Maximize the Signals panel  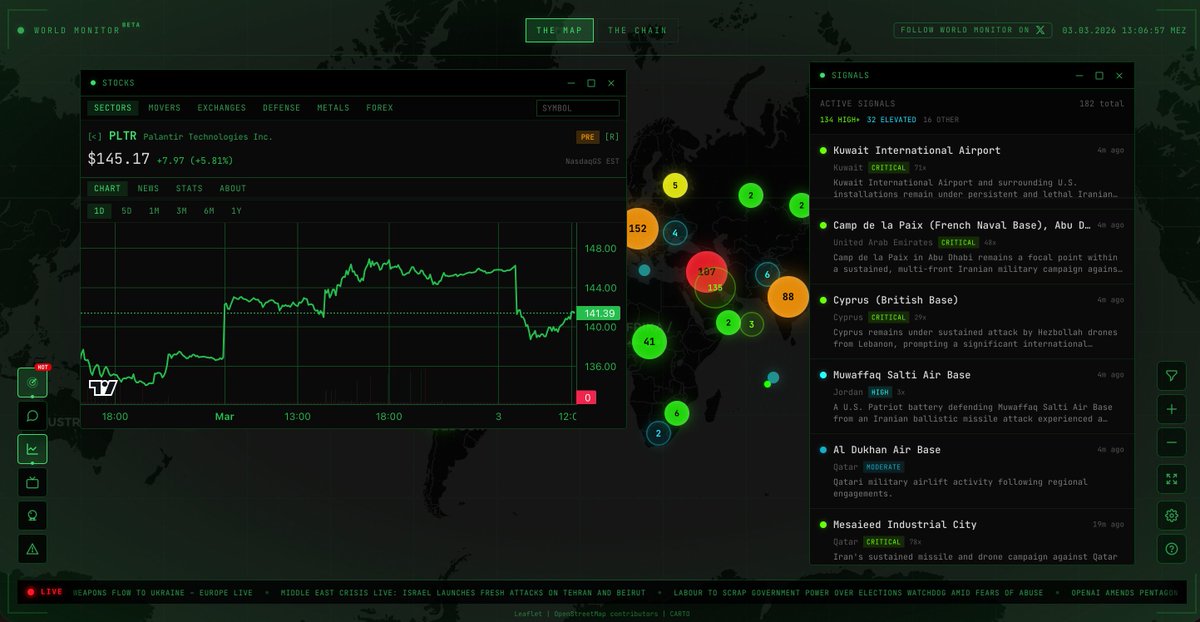coord(1099,75)
